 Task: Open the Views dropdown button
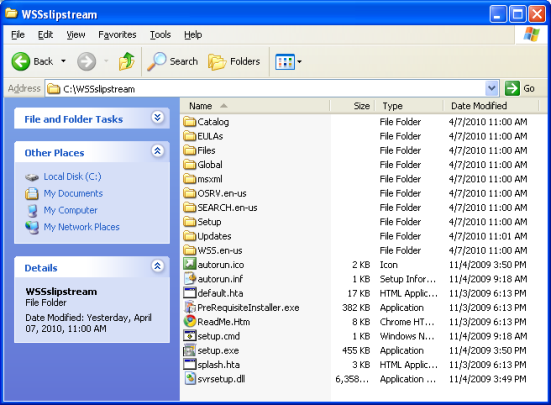click(288, 62)
